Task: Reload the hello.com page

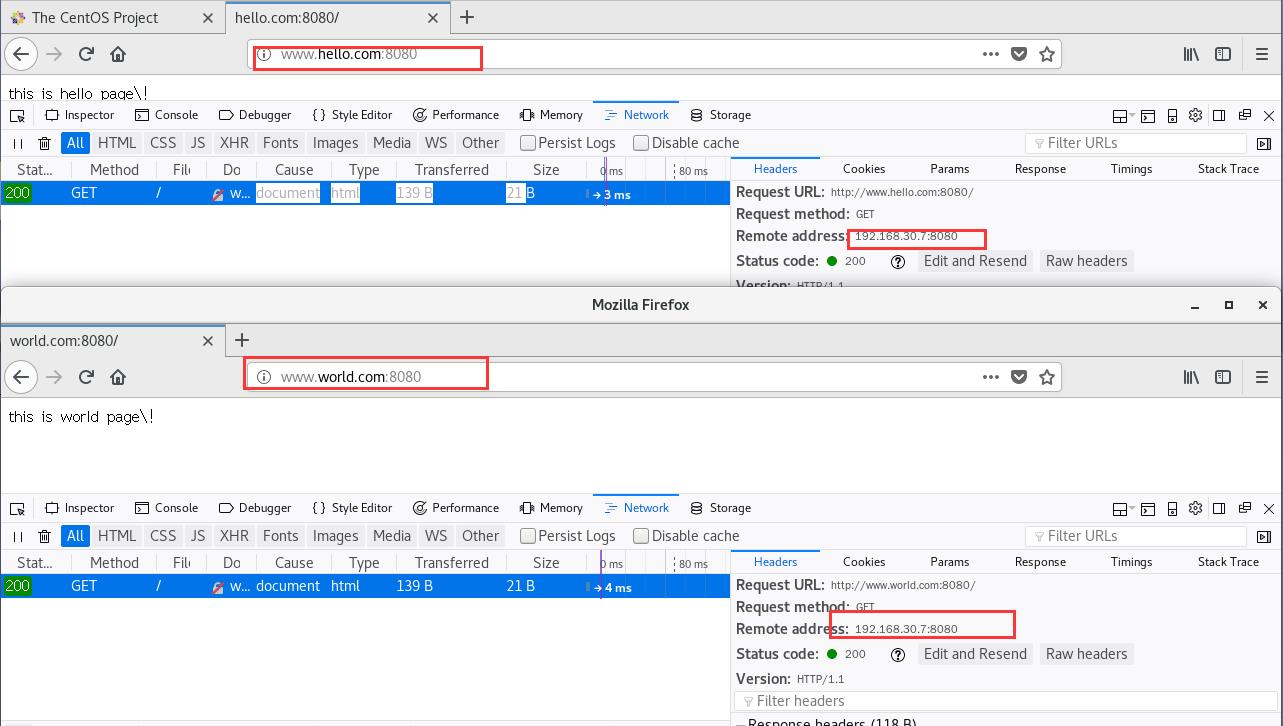Action: [86, 54]
